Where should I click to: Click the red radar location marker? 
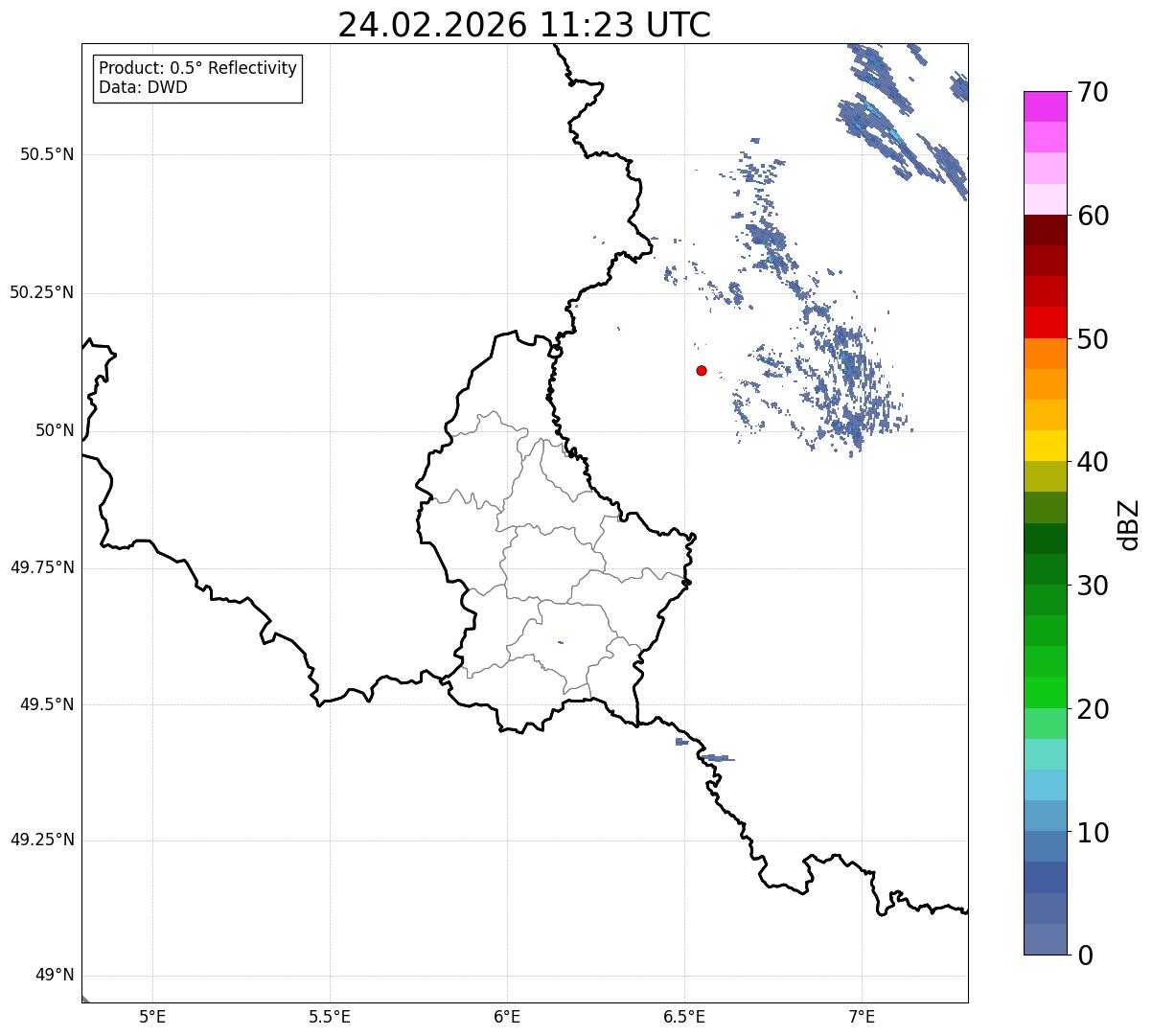pyautogui.click(x=702, y=370)
